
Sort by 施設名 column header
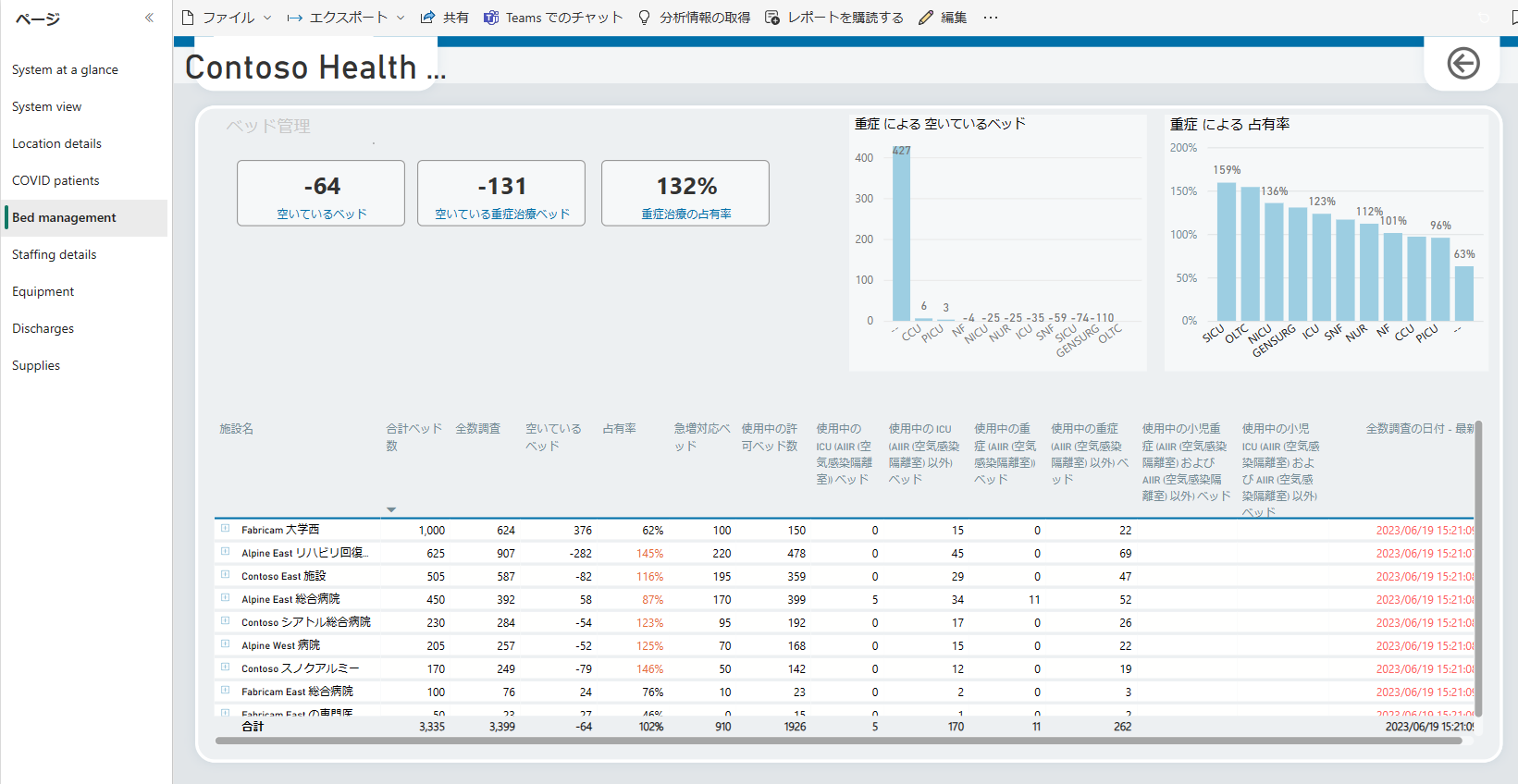click(236, 429)
